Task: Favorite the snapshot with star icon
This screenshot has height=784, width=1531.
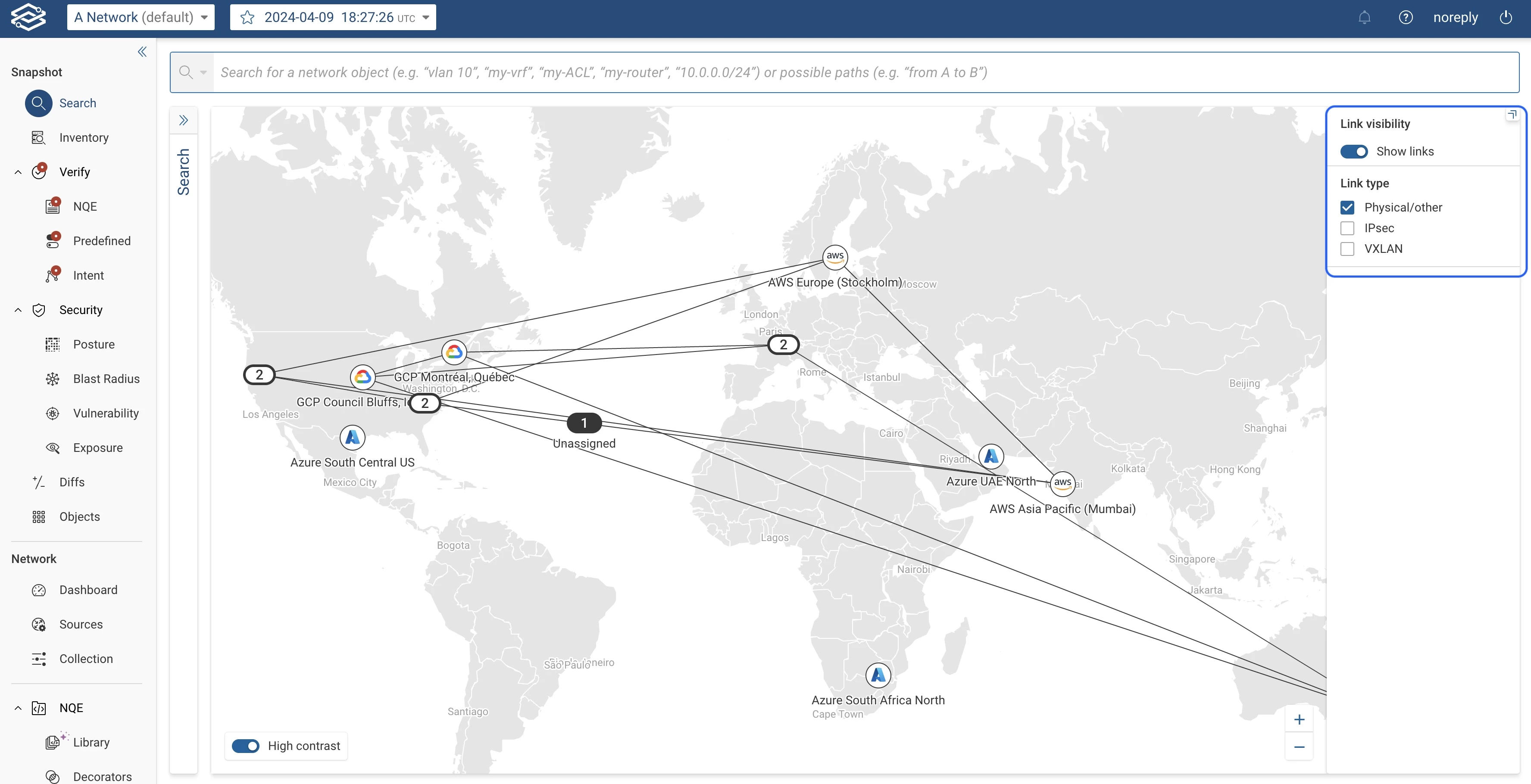Action: point(247,17)
